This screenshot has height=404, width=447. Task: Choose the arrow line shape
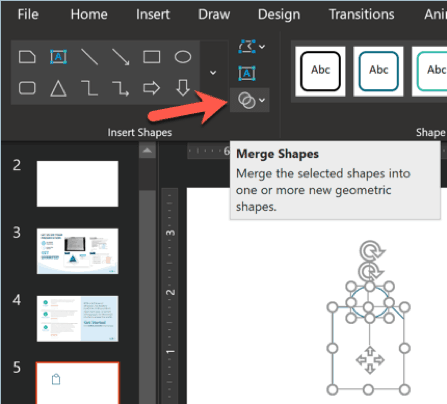pyautogui.click(x=121, y=57)
